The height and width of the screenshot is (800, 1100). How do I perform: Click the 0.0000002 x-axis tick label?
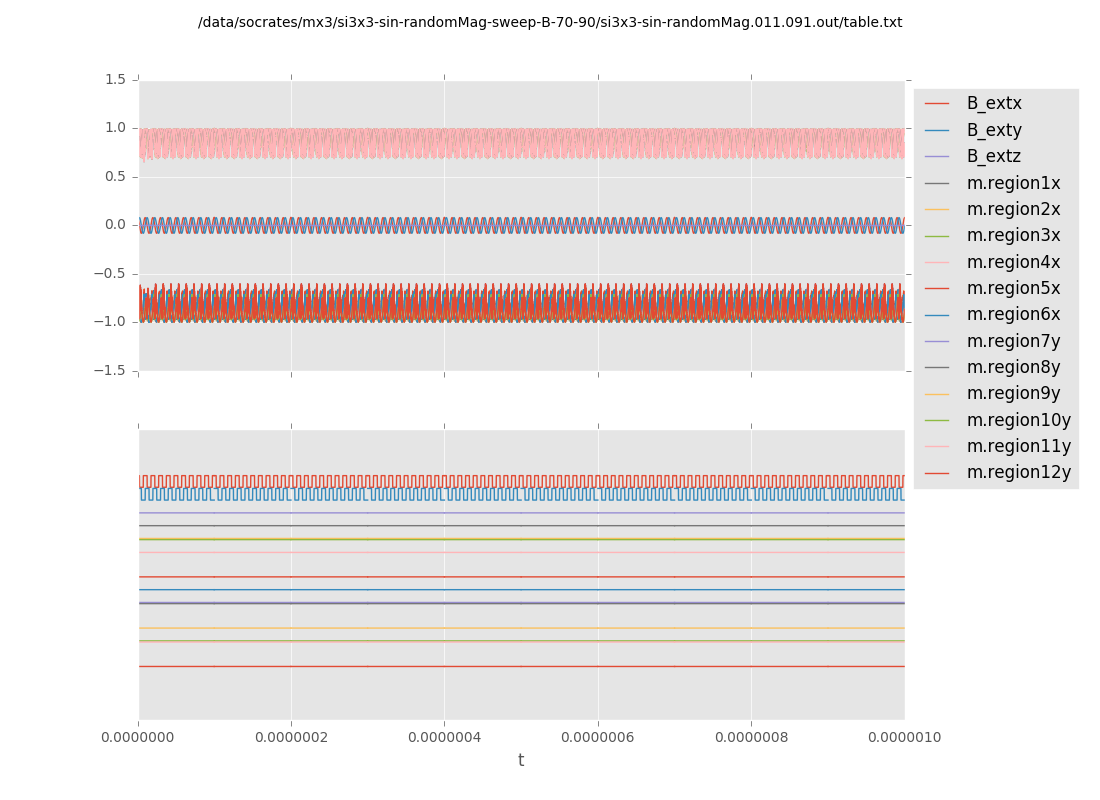click(291, 737)
